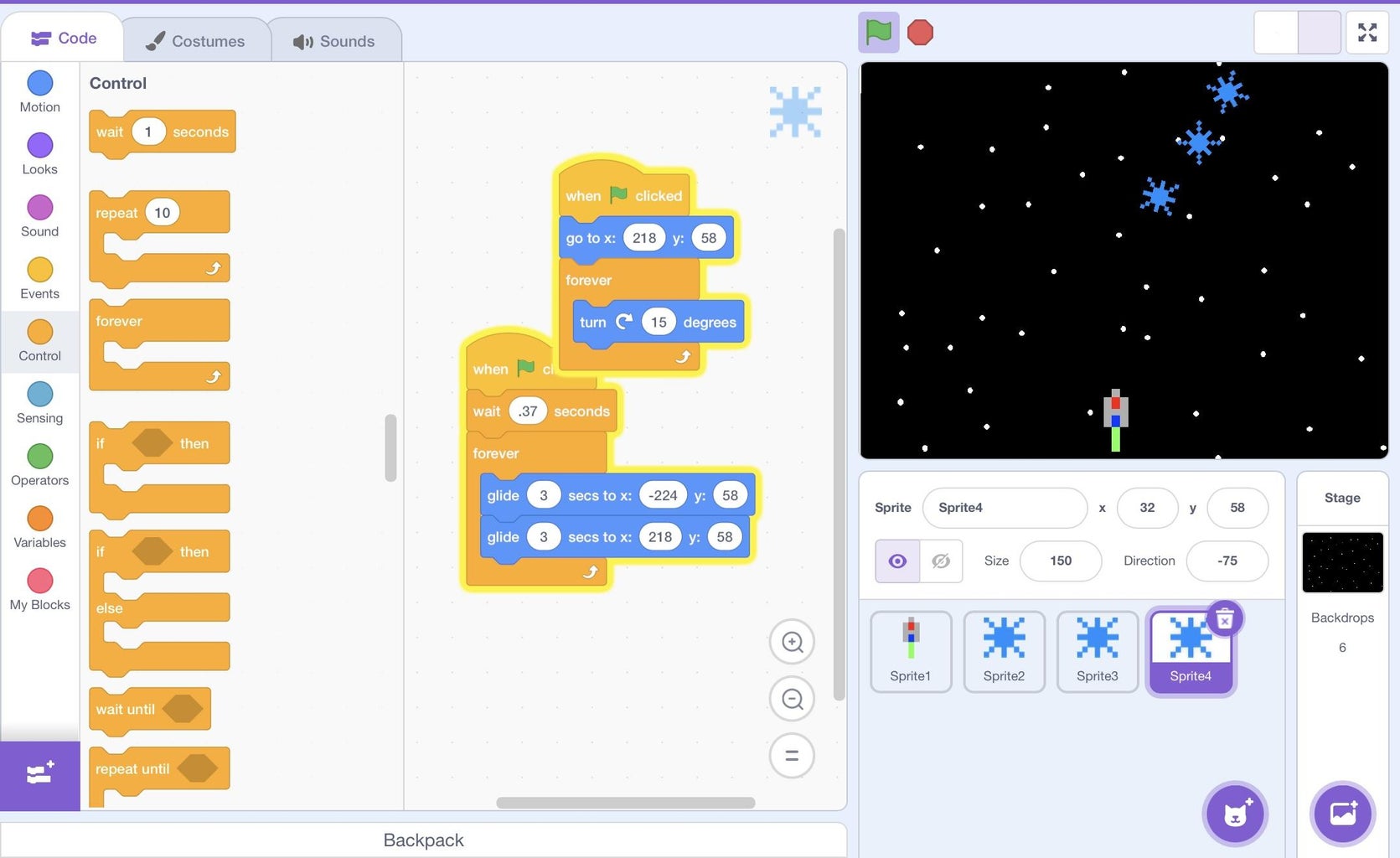The image size is (1400, 858).
Task: Select the Motion block category
Action: [39, 90]
